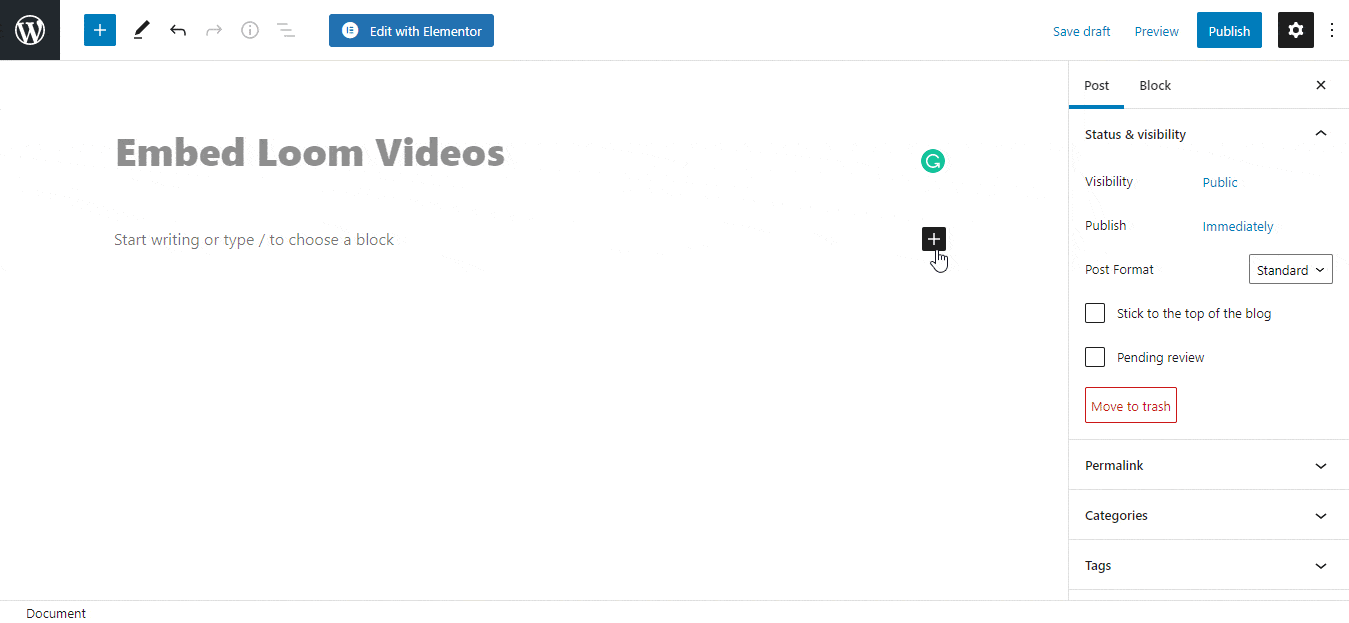Change visibility via Public link
This screenshot has width=1349, height=623.
tap(1220, 183)
